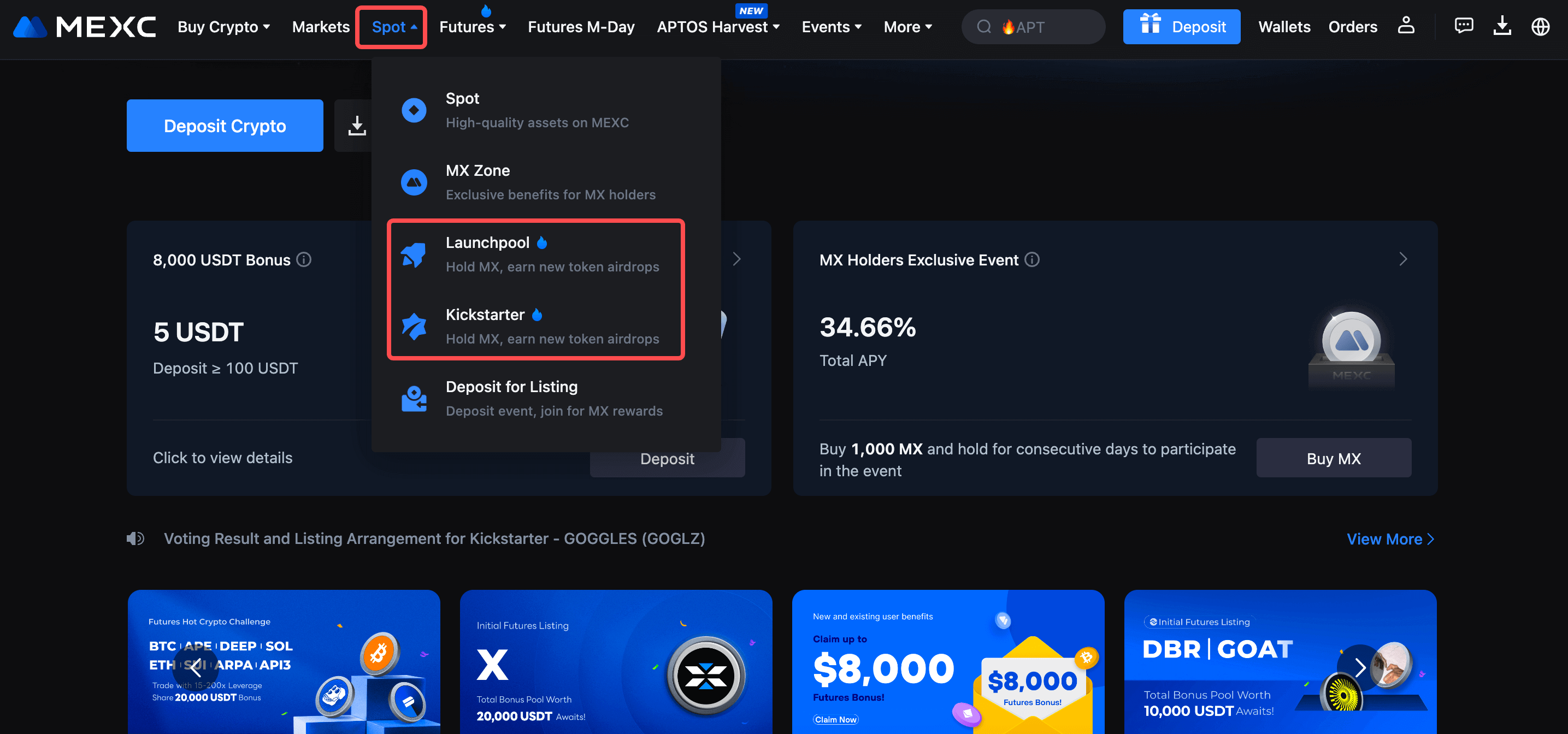This screenshot has height=734, width=1568.
Task: Open the user profile icon
Action: pyautogui.click(x=1406, y=26)
